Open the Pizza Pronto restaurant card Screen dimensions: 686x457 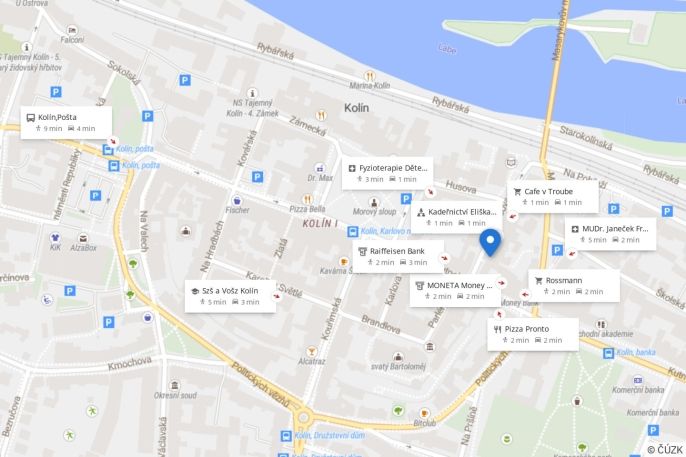tap(533, 334)
